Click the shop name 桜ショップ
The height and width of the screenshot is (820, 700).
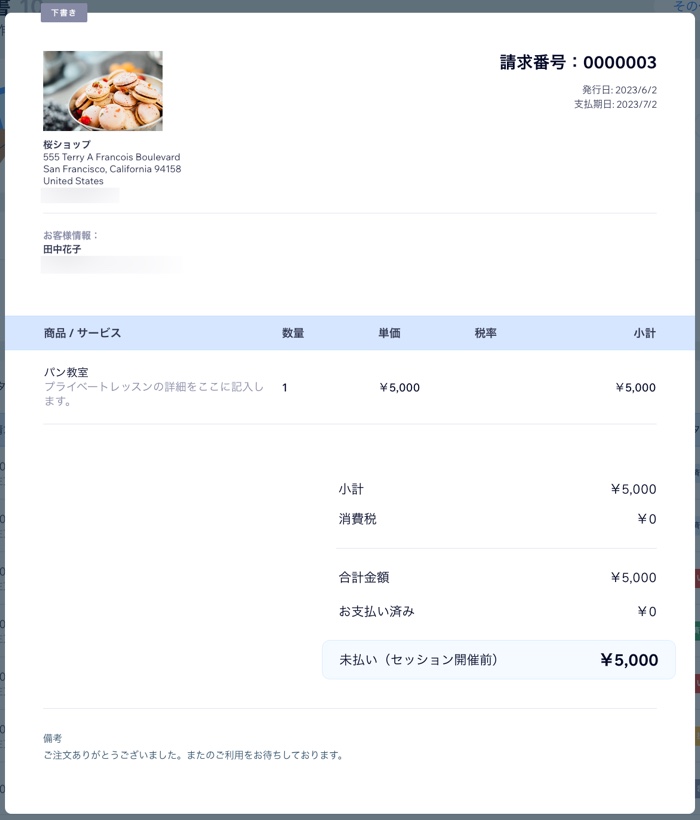tap(67, 144)
